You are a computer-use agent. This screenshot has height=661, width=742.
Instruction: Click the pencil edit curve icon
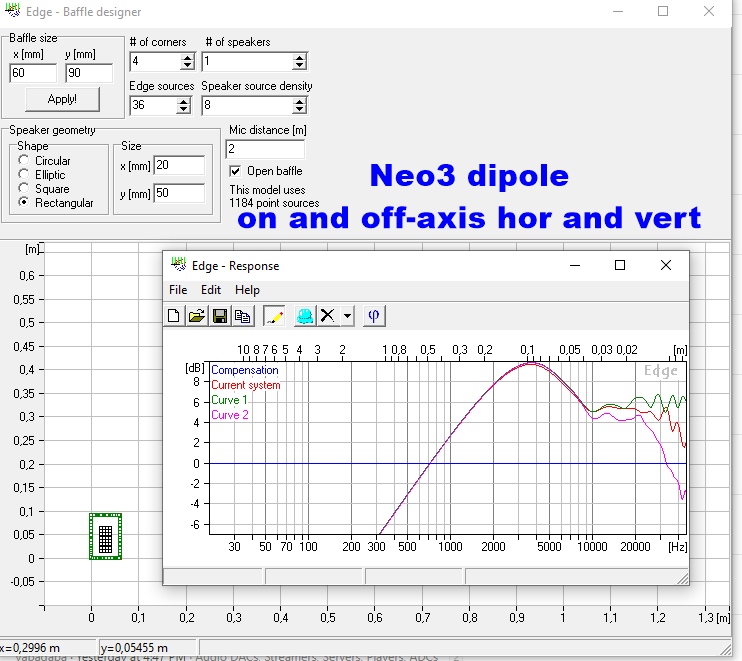tap(274, 316)
